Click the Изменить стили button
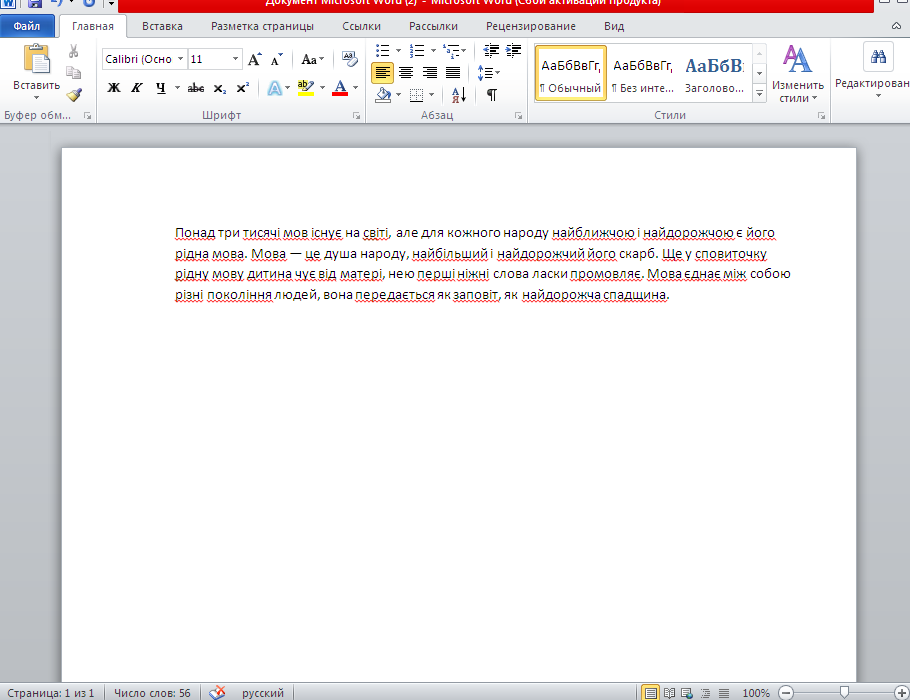Image resolution: width=910 pixels, height=700 pixels. (x=797, y=73)
